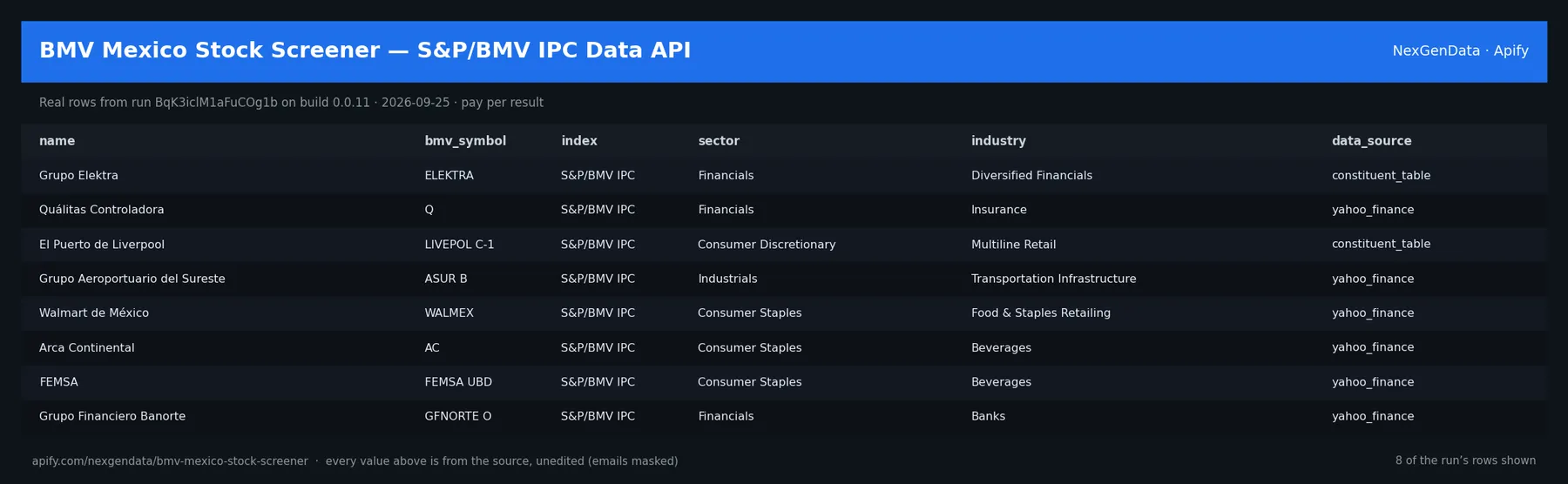
Task: Click 'S&P/BMV IPC' in the WALMEX row
Action: [x=598, y=313]
